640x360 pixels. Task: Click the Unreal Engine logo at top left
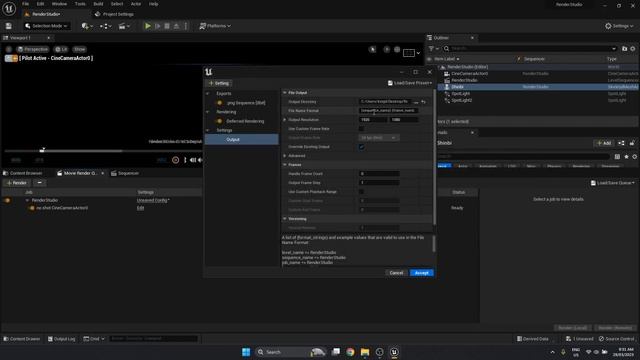click(x=9, y=8)
